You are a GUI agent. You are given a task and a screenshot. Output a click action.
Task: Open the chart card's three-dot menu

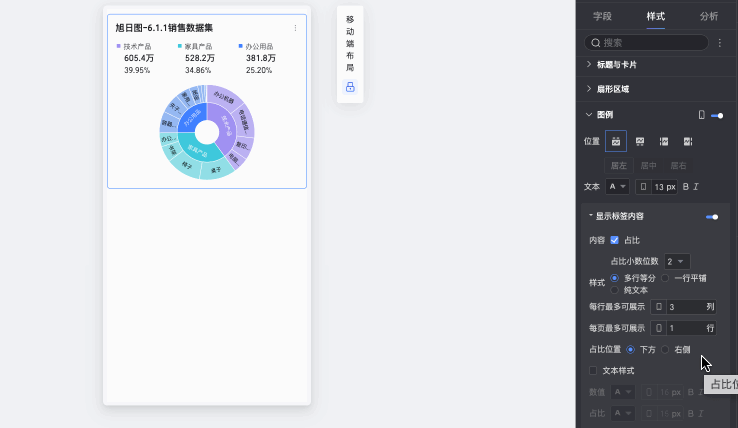pos(295,28)
